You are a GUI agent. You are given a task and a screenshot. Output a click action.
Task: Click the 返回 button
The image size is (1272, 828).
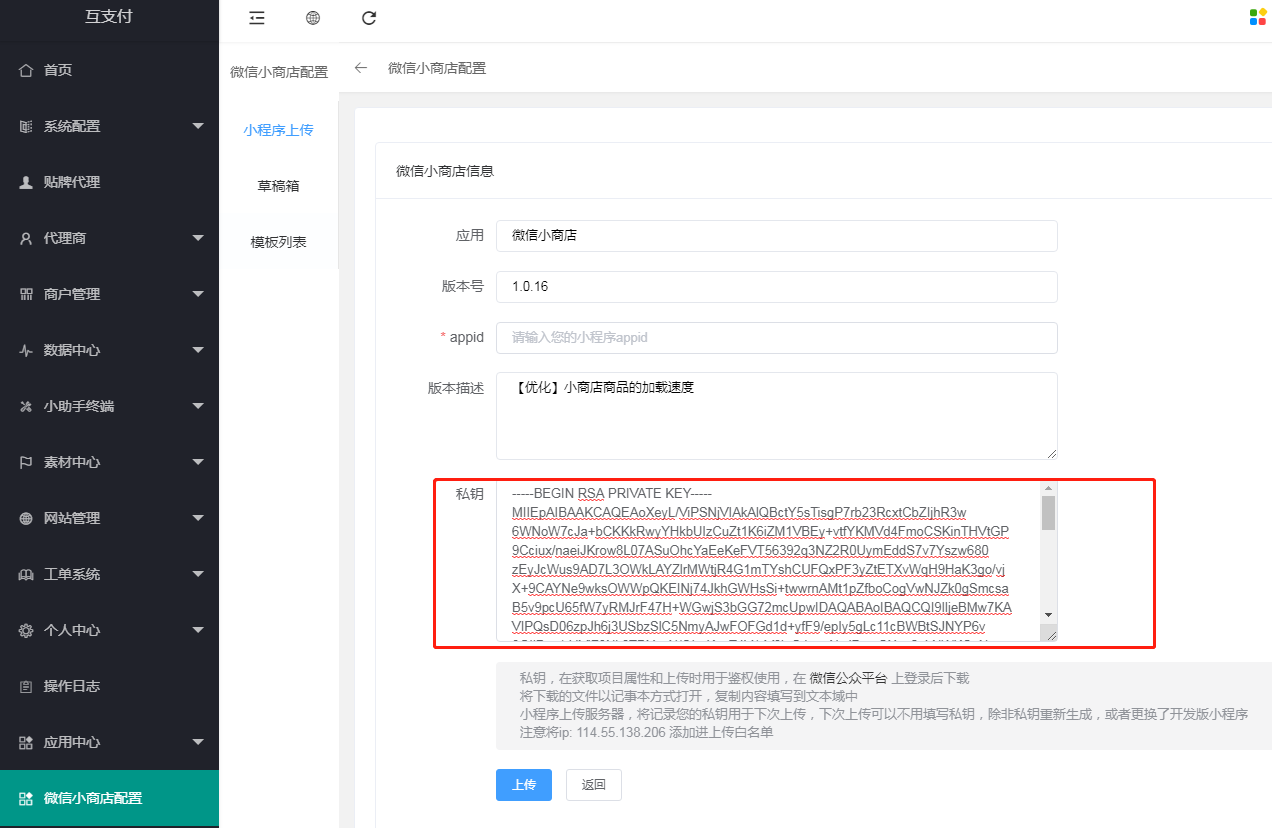coord(594,785)
